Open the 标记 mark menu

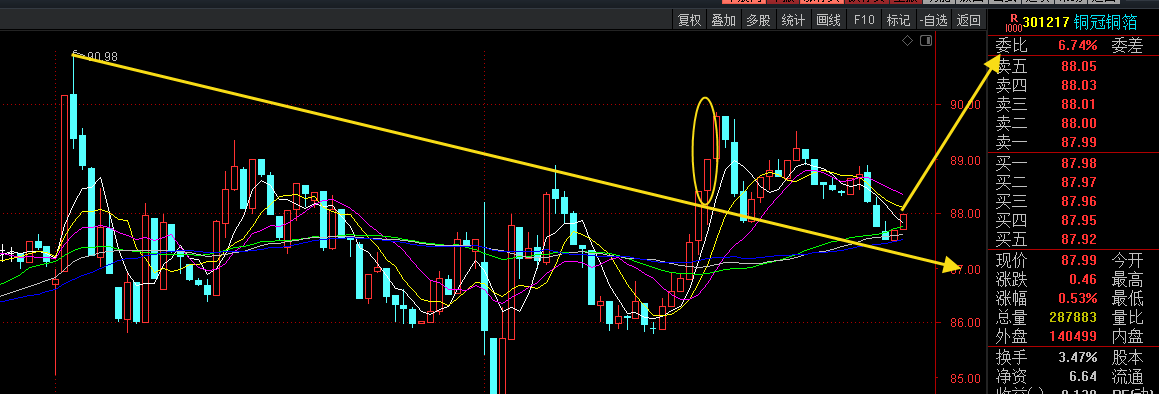[x=899, y=21]
